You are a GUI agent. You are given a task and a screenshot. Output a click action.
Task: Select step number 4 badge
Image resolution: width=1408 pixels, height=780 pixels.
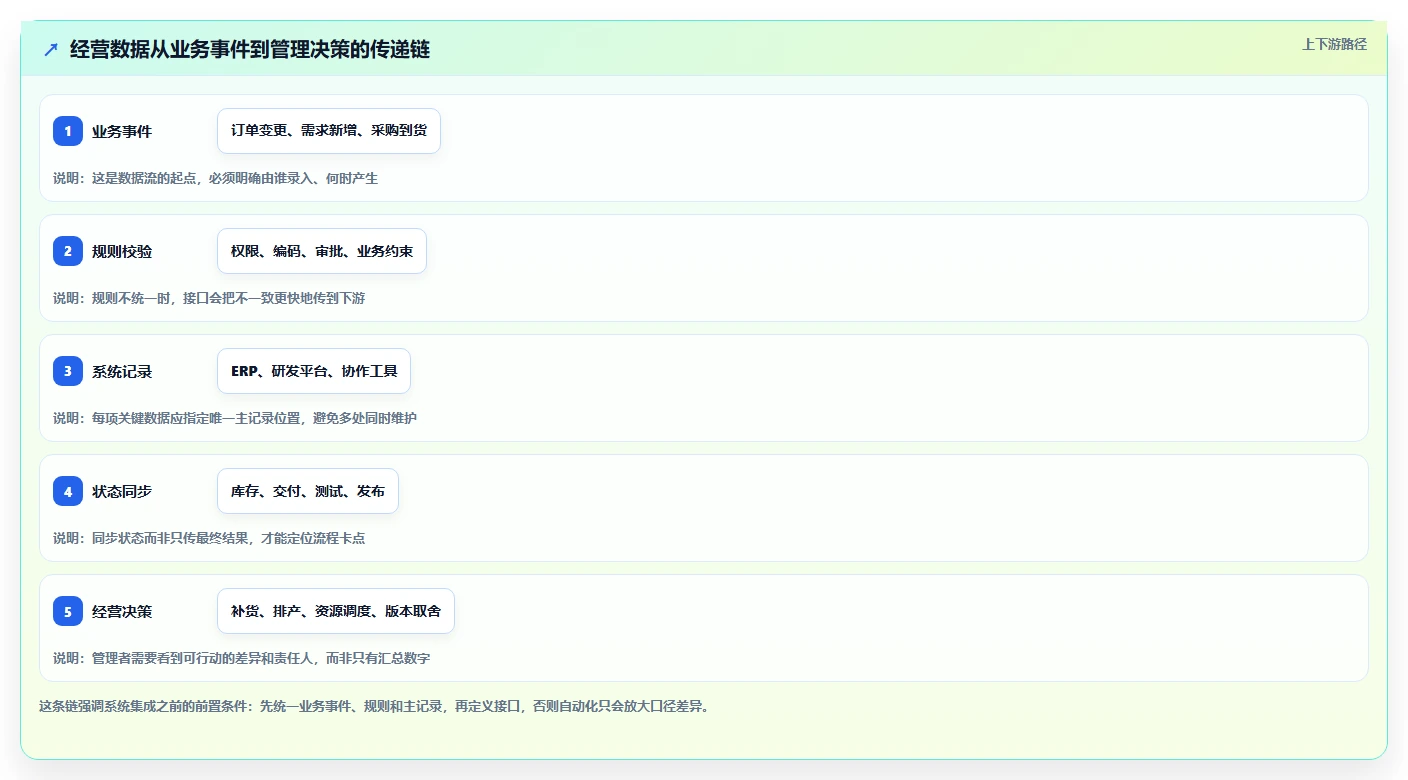(x=68, y=491)
